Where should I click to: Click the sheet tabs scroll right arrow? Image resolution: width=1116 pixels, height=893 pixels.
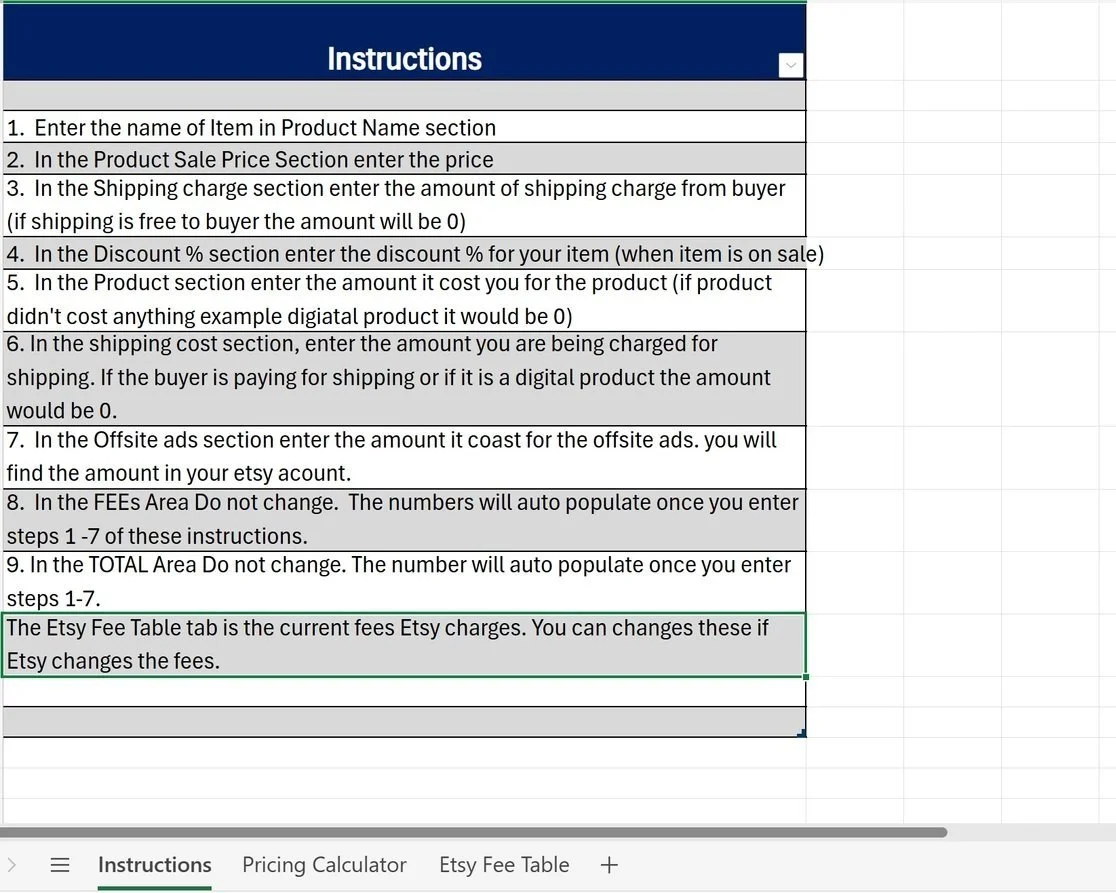tap(11, 865)
